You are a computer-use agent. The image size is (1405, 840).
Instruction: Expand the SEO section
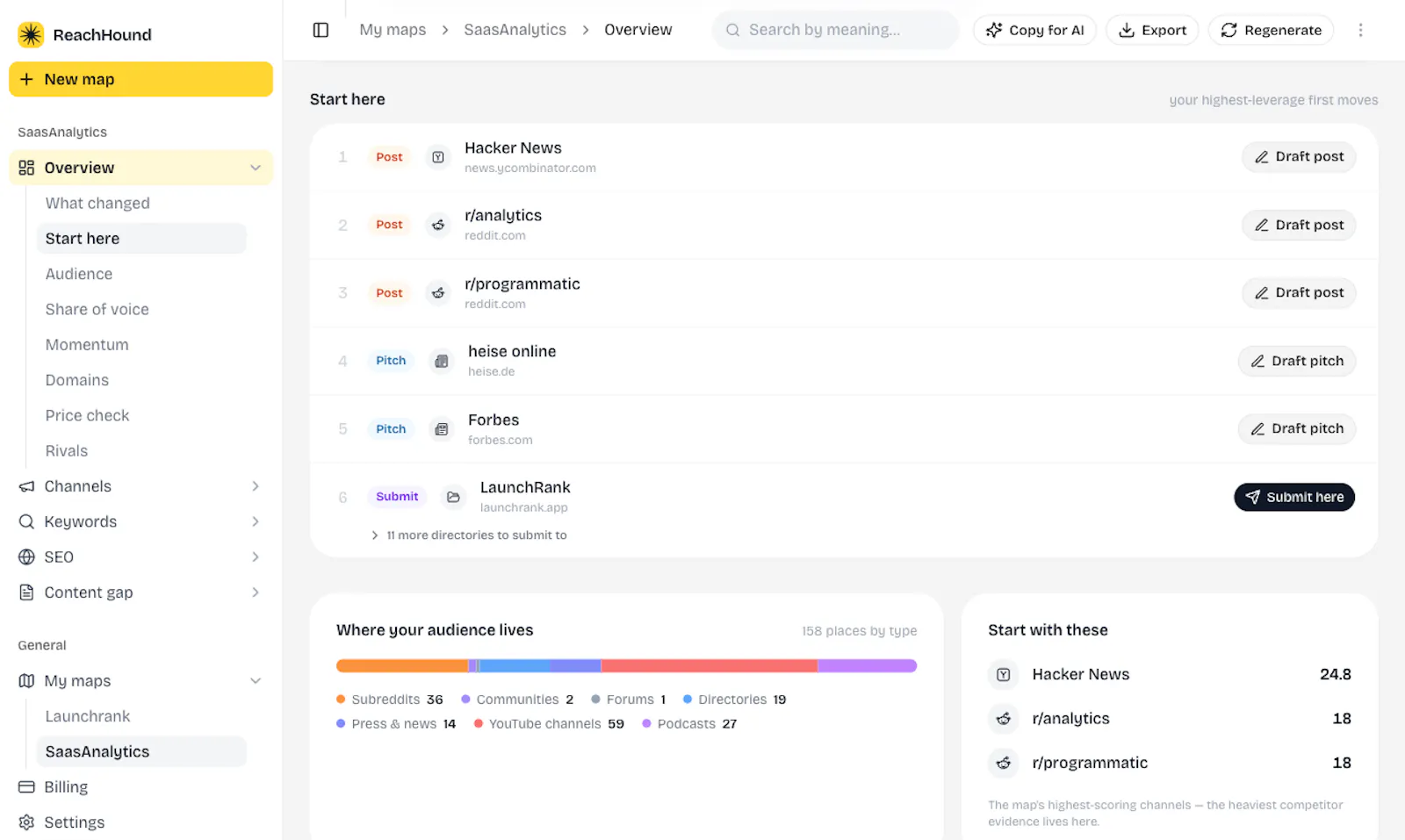[256, 557]
